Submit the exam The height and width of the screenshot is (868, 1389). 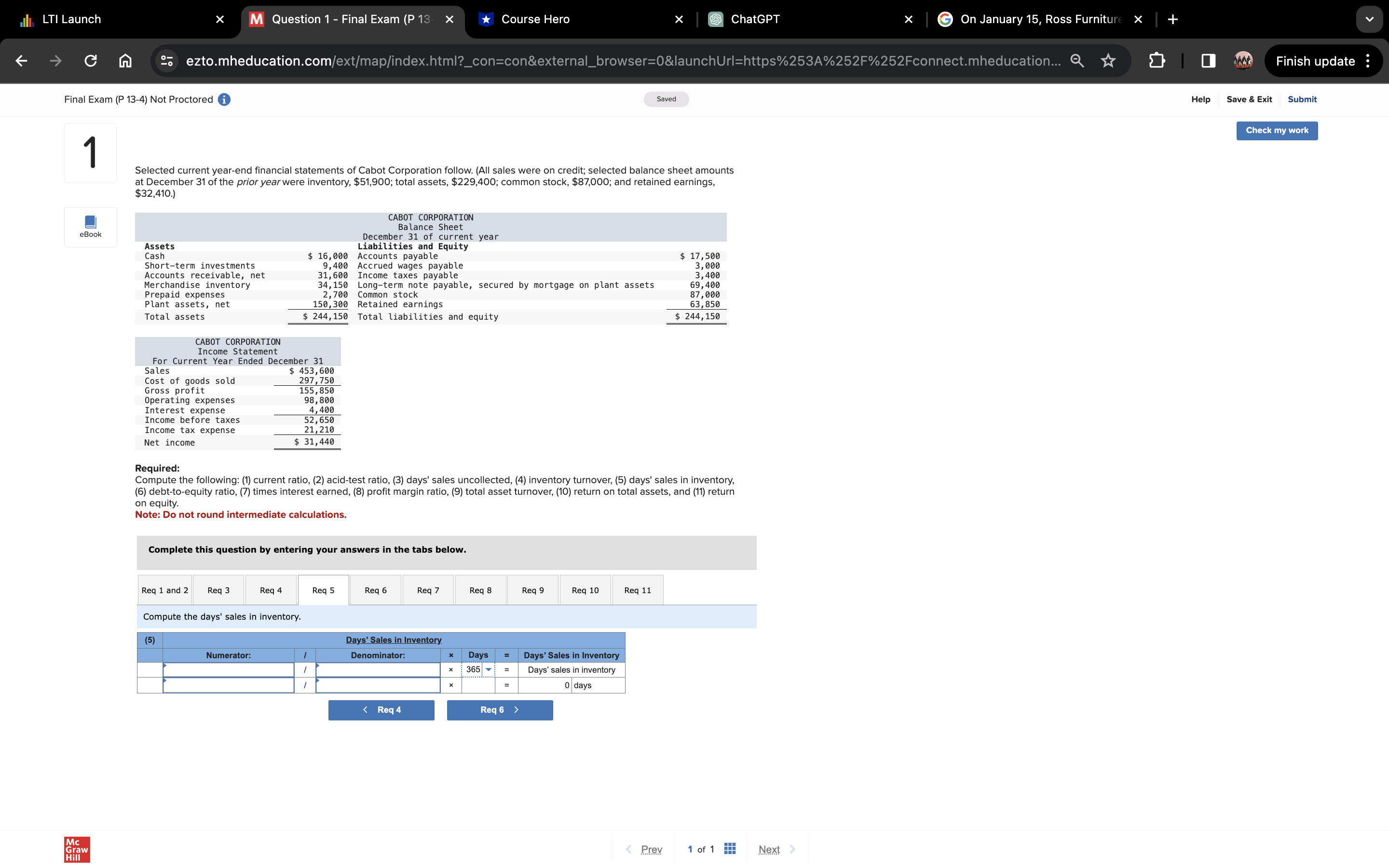pos(1302,99)
